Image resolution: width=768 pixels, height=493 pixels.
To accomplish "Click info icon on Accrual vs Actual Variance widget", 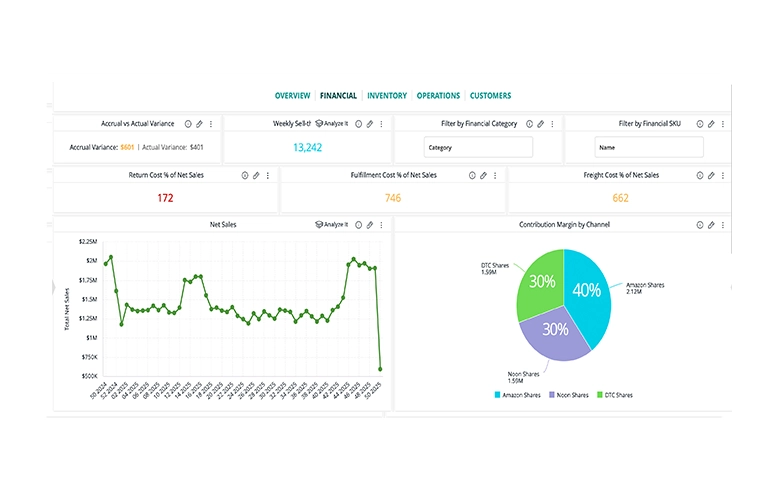I will point(188,124).
